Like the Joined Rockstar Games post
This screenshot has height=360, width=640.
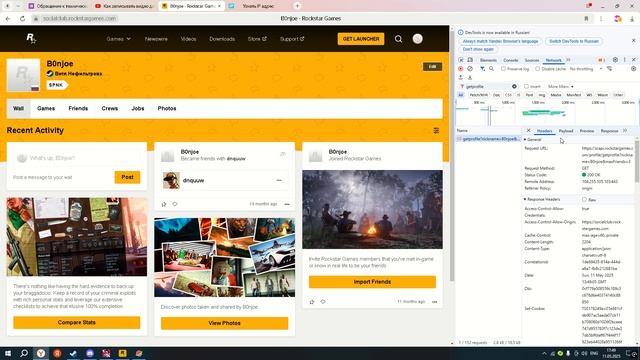click(312, 302)
